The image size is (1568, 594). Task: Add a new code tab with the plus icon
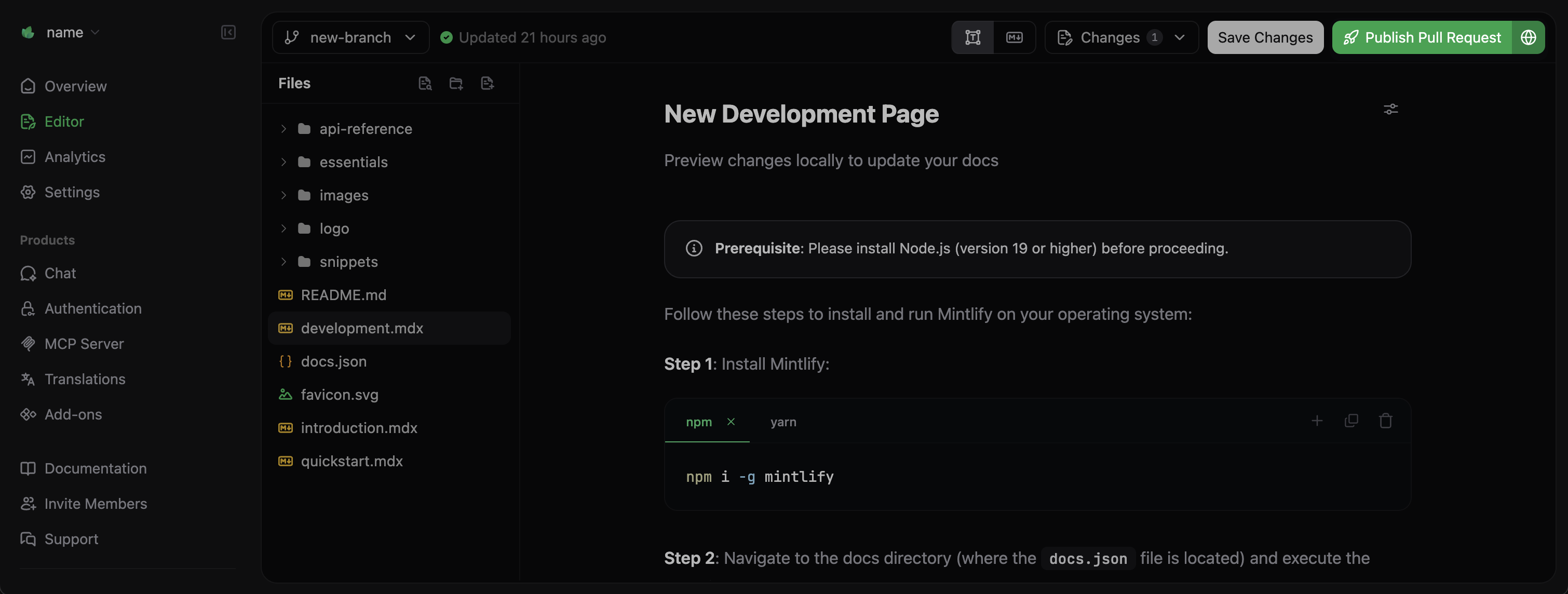pos(1317,421)
